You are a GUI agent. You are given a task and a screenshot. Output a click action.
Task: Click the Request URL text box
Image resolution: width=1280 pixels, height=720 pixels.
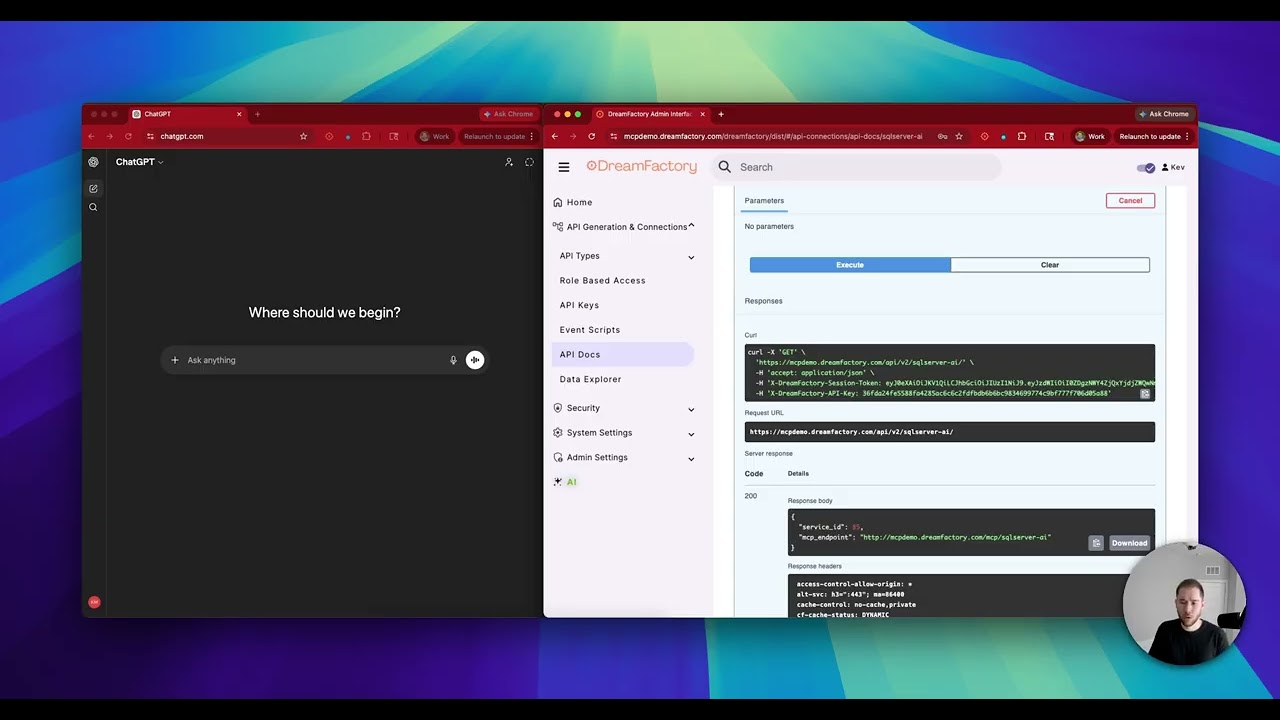click(x=950, y=432)
